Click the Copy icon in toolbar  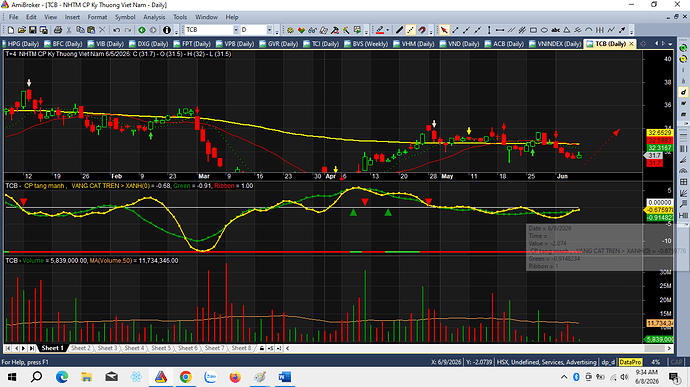point(80,30)
